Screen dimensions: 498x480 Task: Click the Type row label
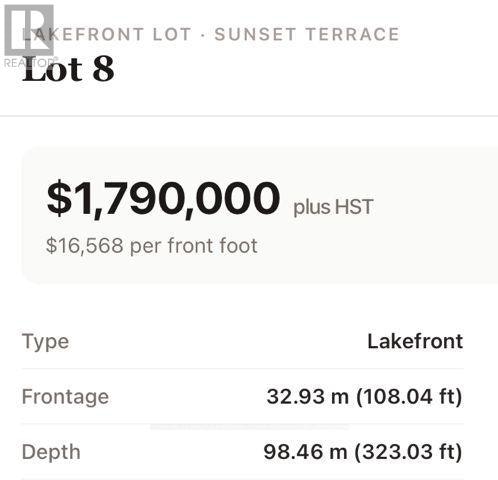point(46,342)
